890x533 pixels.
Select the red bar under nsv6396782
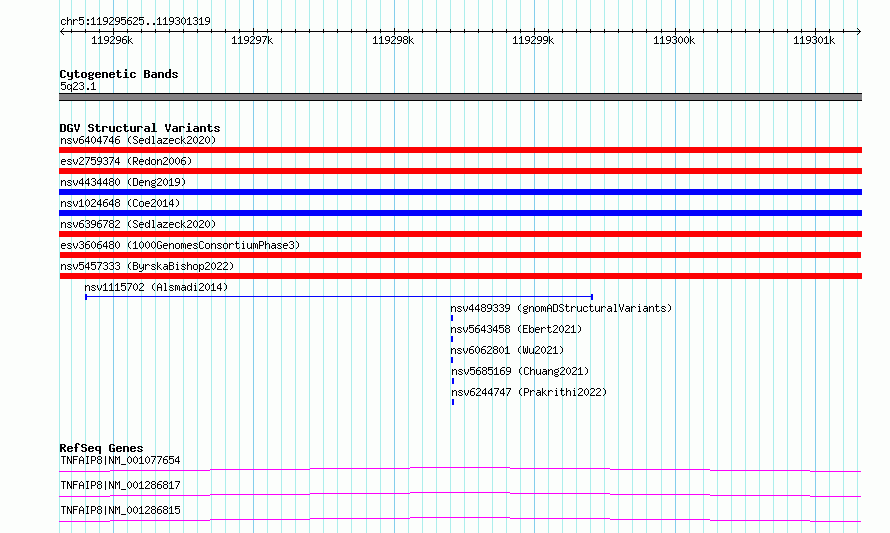click(460, 234)
